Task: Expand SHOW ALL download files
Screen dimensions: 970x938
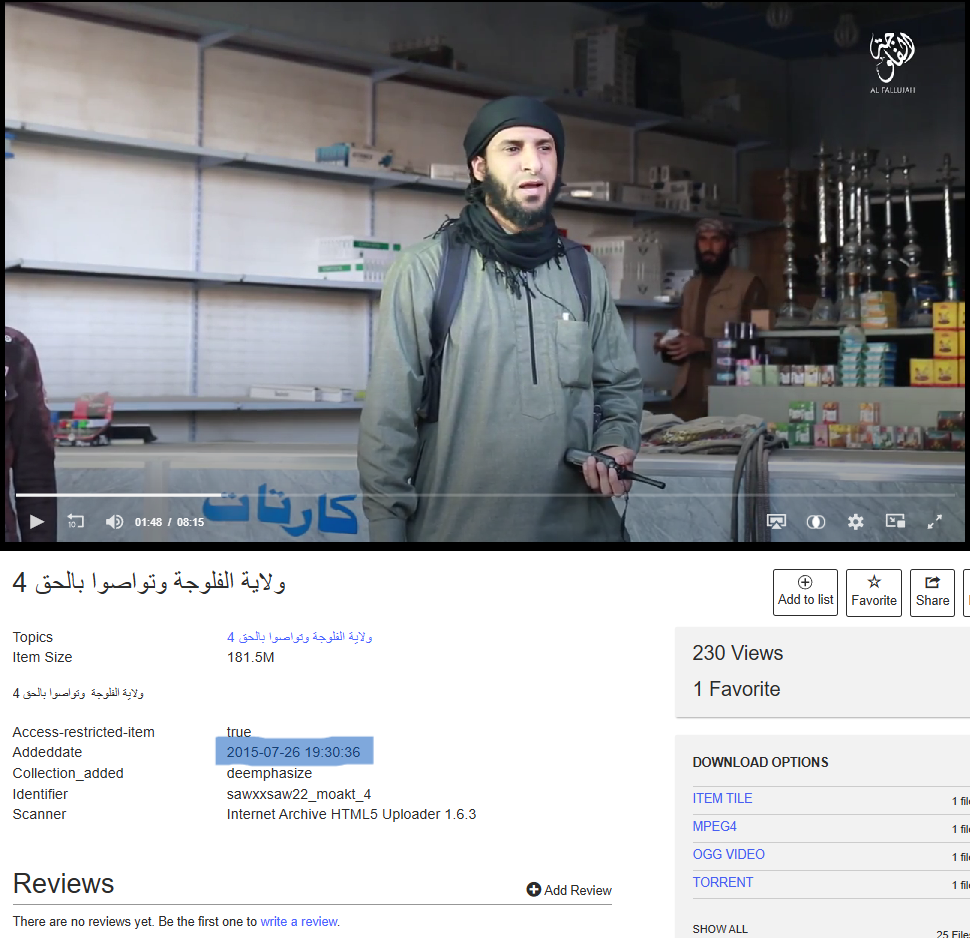Action: 720,929
